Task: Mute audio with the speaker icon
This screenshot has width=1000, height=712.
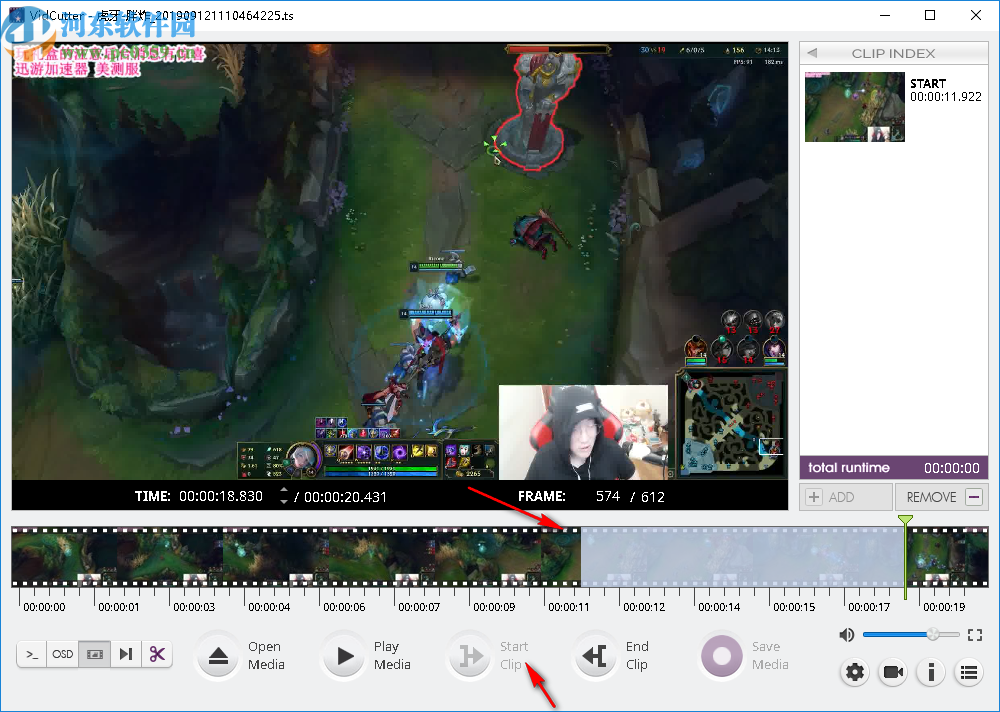Action: pos(846,635)
